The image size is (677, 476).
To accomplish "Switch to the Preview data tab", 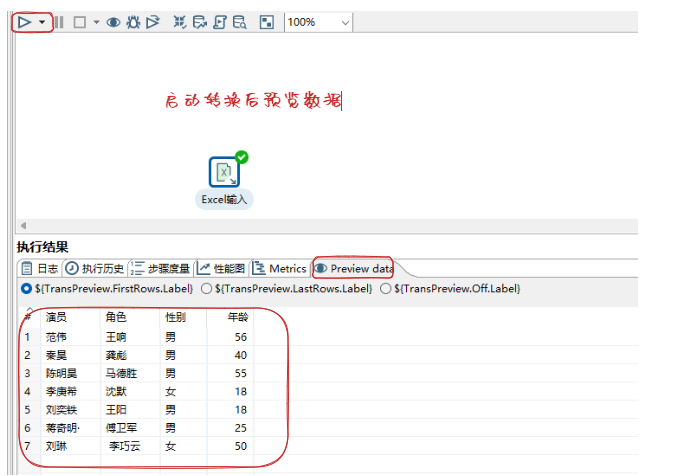I will [x=353, y=268].
